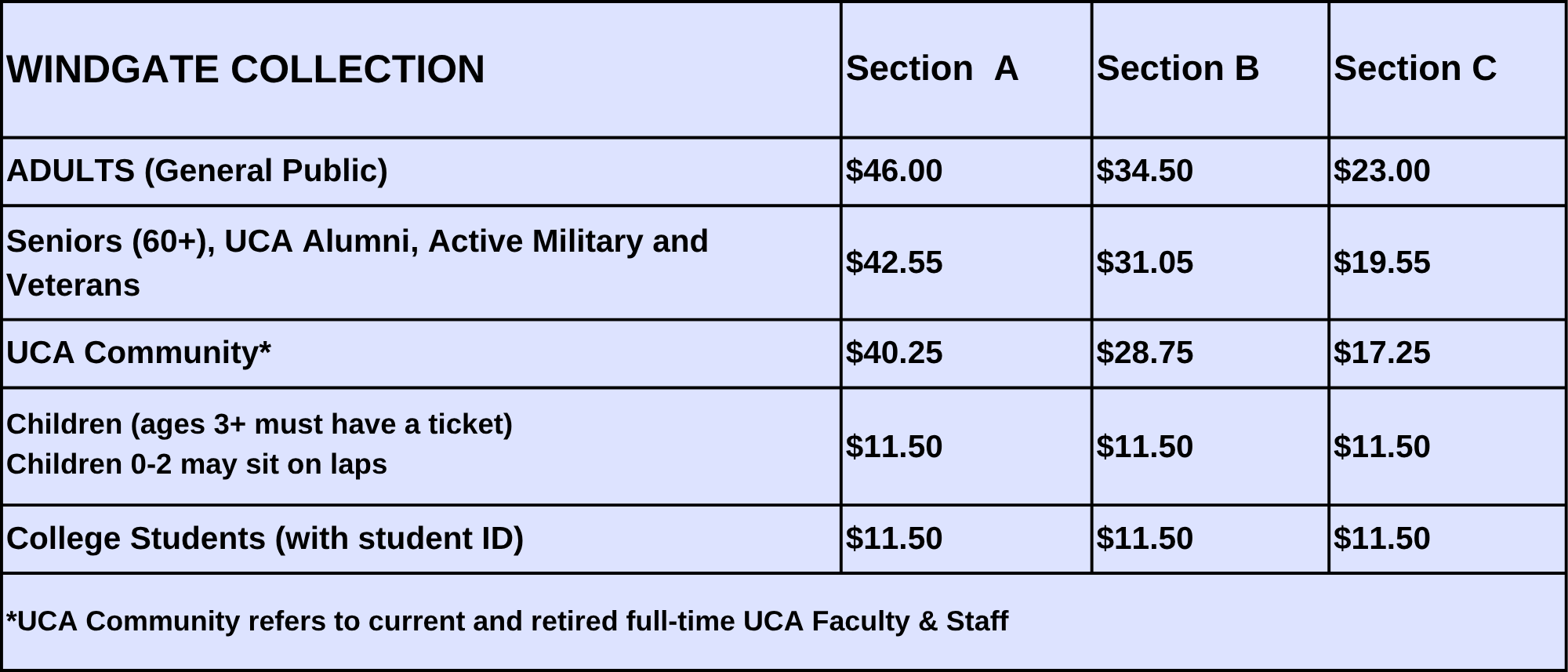Screen dimensions: 1568x672
Task: Click College Students (with student ID) label
Action: coord(265,539)
